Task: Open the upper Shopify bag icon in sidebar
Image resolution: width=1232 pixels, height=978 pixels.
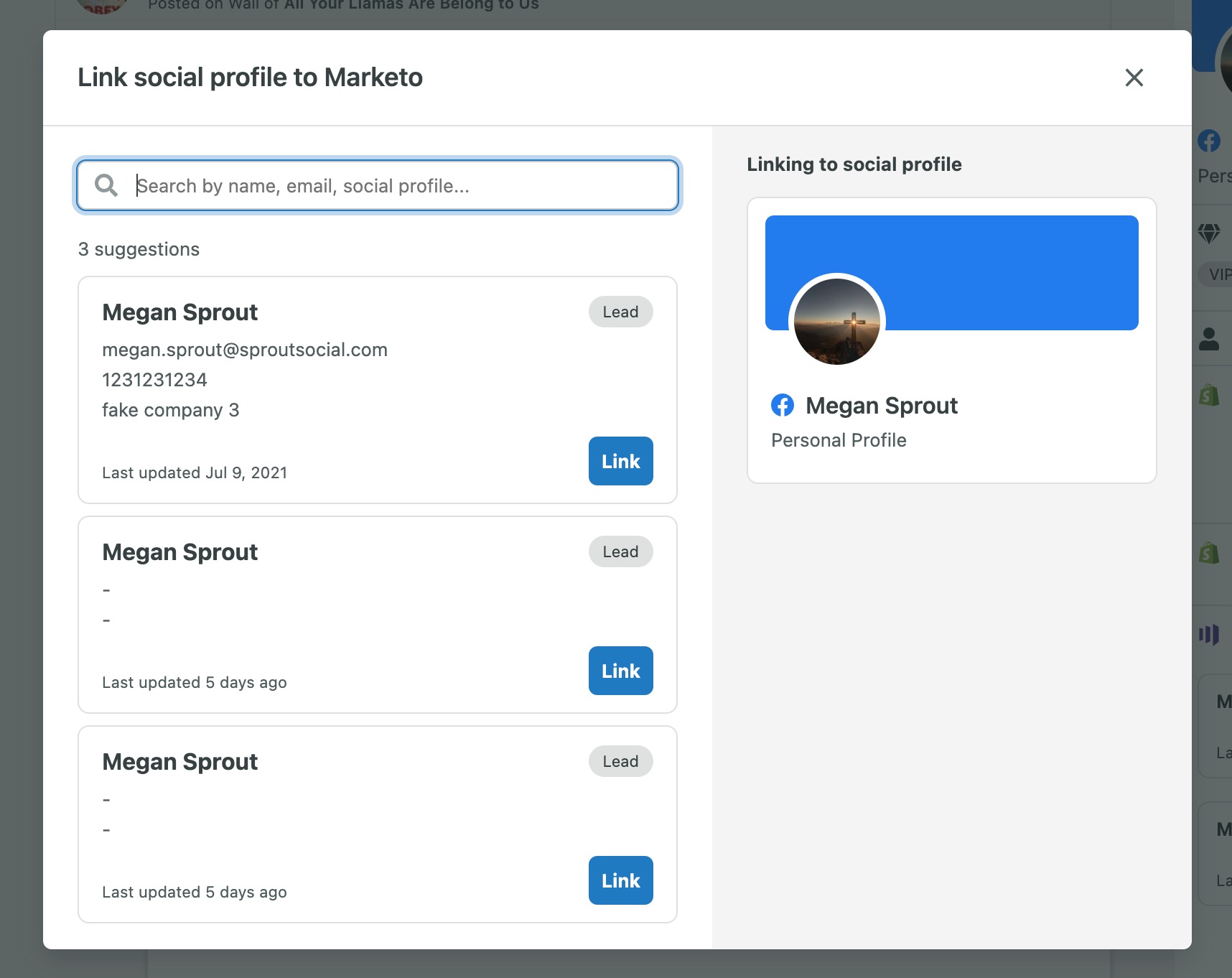Action: [x=1210, y=393]
